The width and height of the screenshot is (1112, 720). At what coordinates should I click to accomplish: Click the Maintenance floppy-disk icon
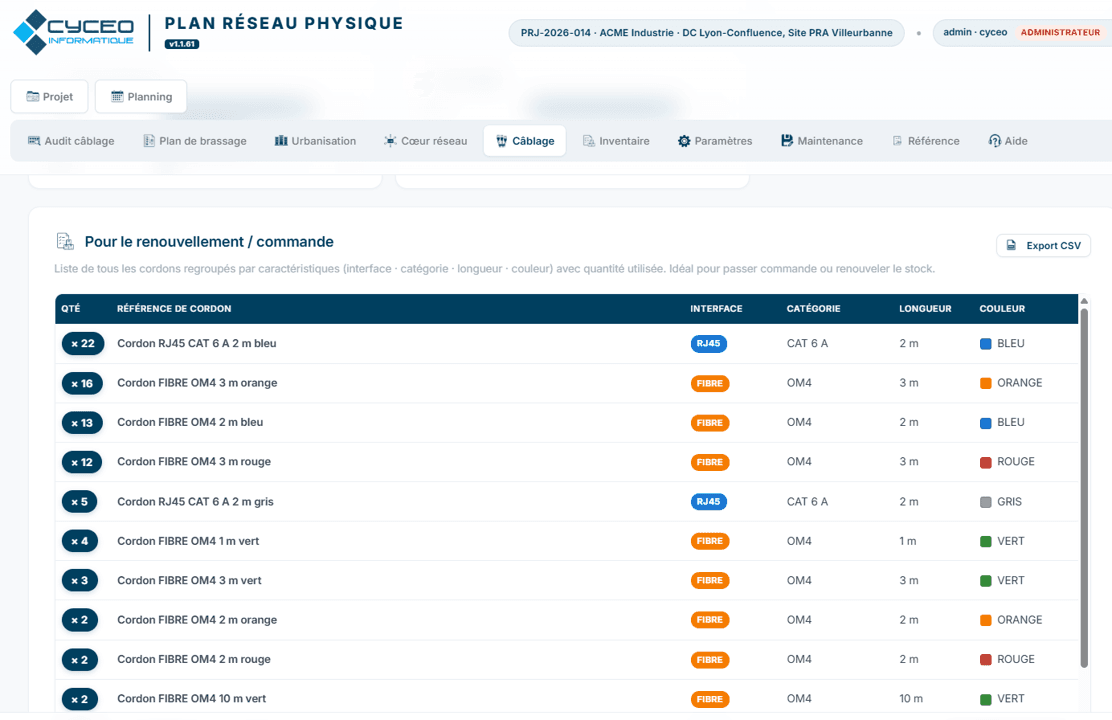pyautogui.click(x=786, y=140)
